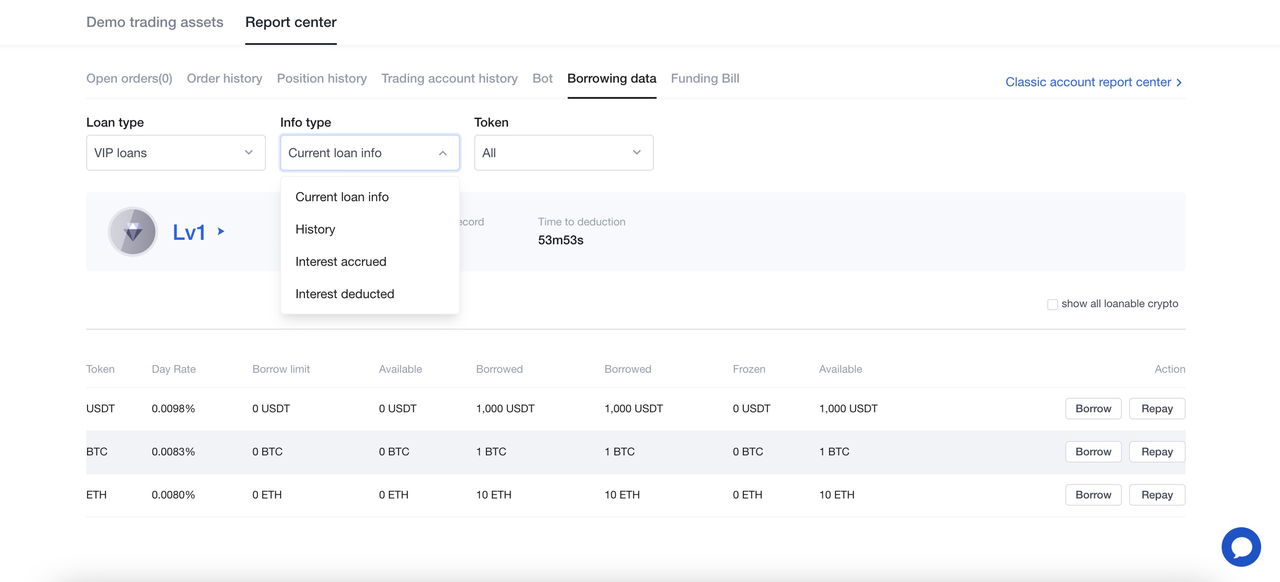Click the 0.0098% day rate value
Image resolution: width=1280 pixels, height=582 pixels.
tap(173, 409)
